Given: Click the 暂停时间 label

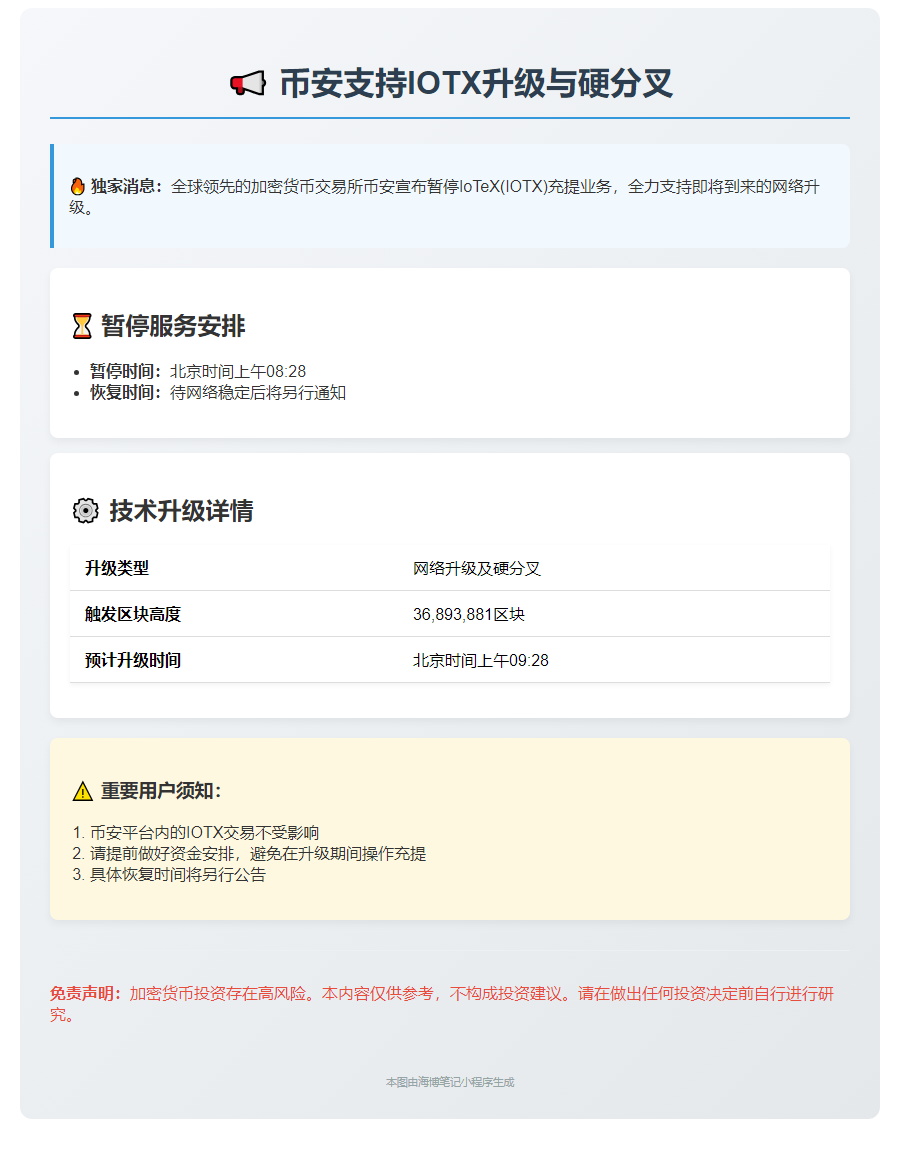Looking at the screenshot, I should coord(125,372).
